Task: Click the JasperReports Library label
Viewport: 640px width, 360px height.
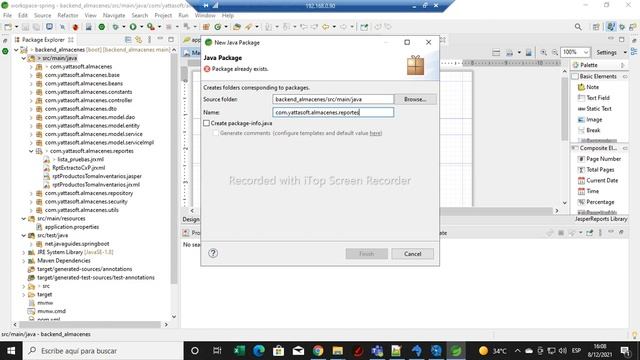Action: (x=601, y=219)
